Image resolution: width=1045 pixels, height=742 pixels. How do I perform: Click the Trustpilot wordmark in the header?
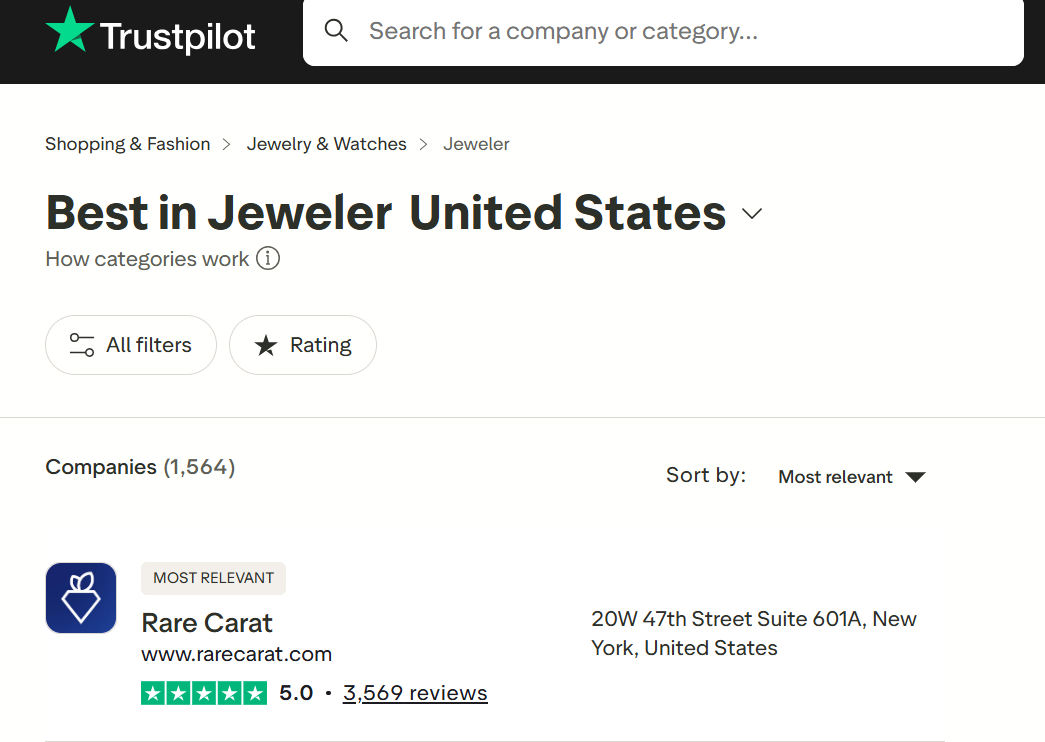180,33
